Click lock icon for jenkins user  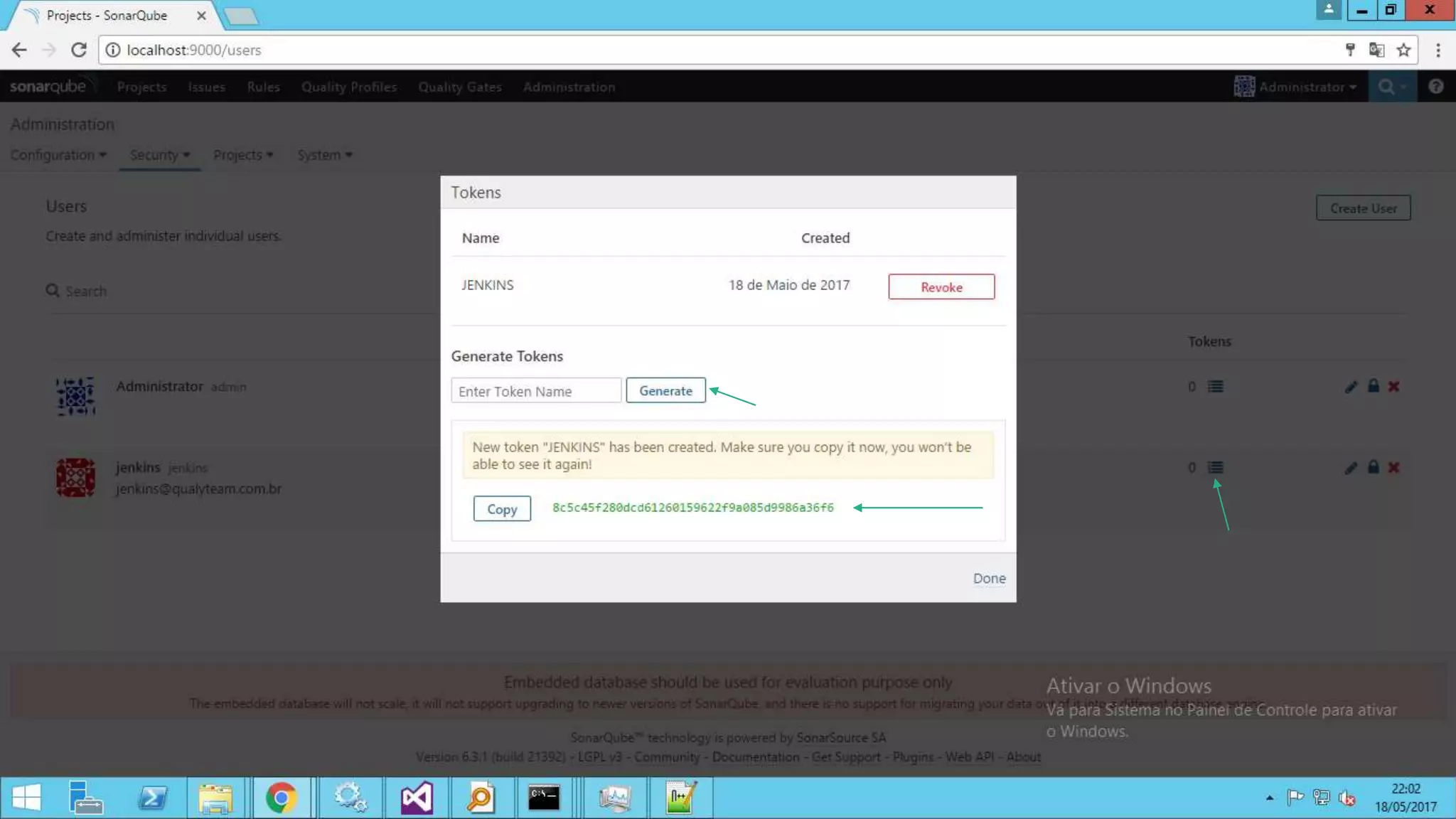[1374, 467]
